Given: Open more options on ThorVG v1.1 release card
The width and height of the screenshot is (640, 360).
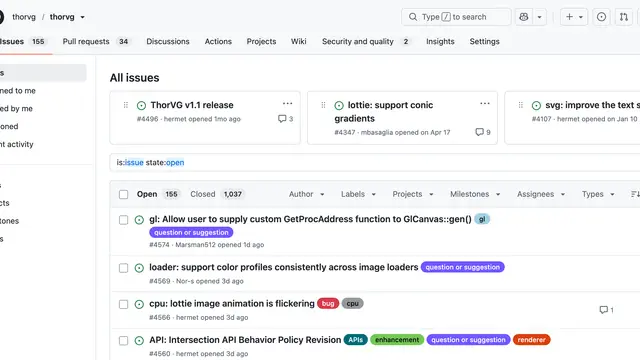Looking at the screenshot, I should click(x=287, y=104).
